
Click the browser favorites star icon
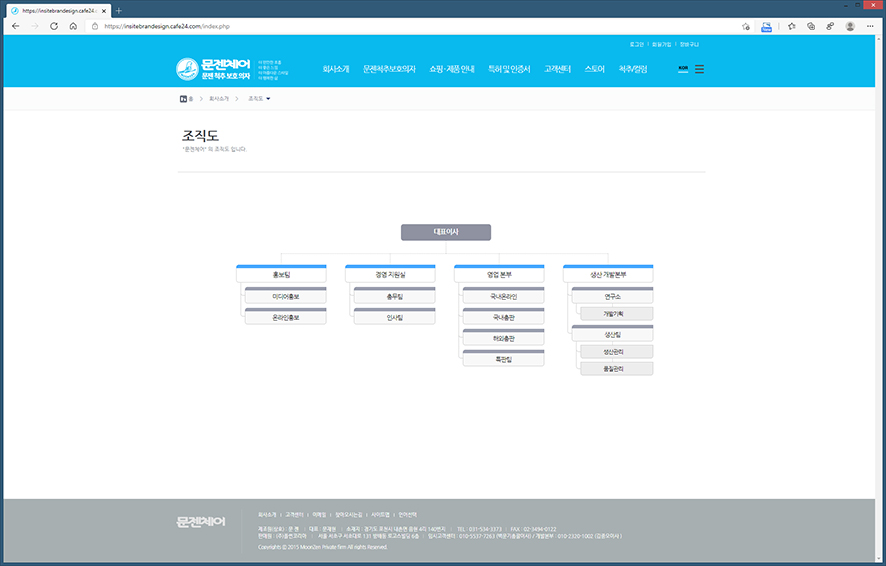click(x=791, y=26)
